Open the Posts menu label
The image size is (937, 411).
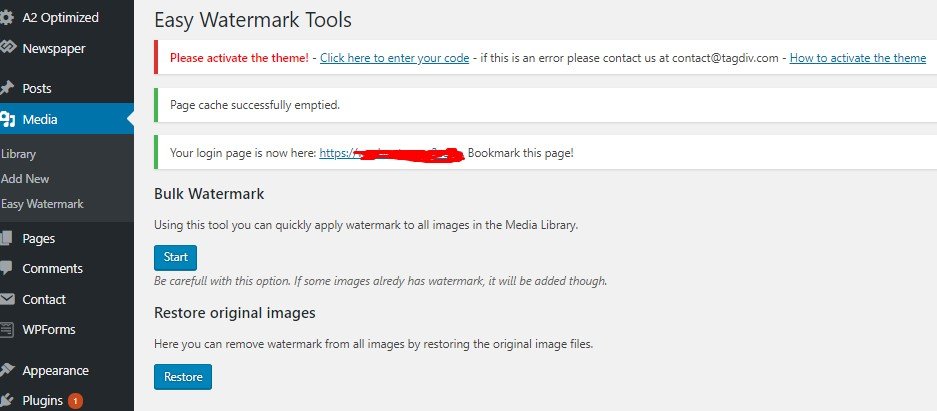tap(37, 89)
